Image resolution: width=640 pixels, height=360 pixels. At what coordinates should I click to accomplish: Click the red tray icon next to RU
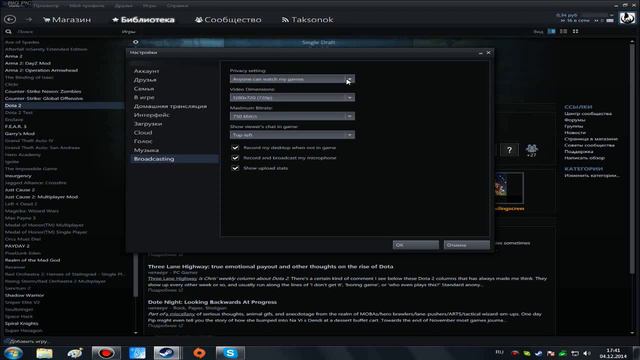[x=515, y=353]
